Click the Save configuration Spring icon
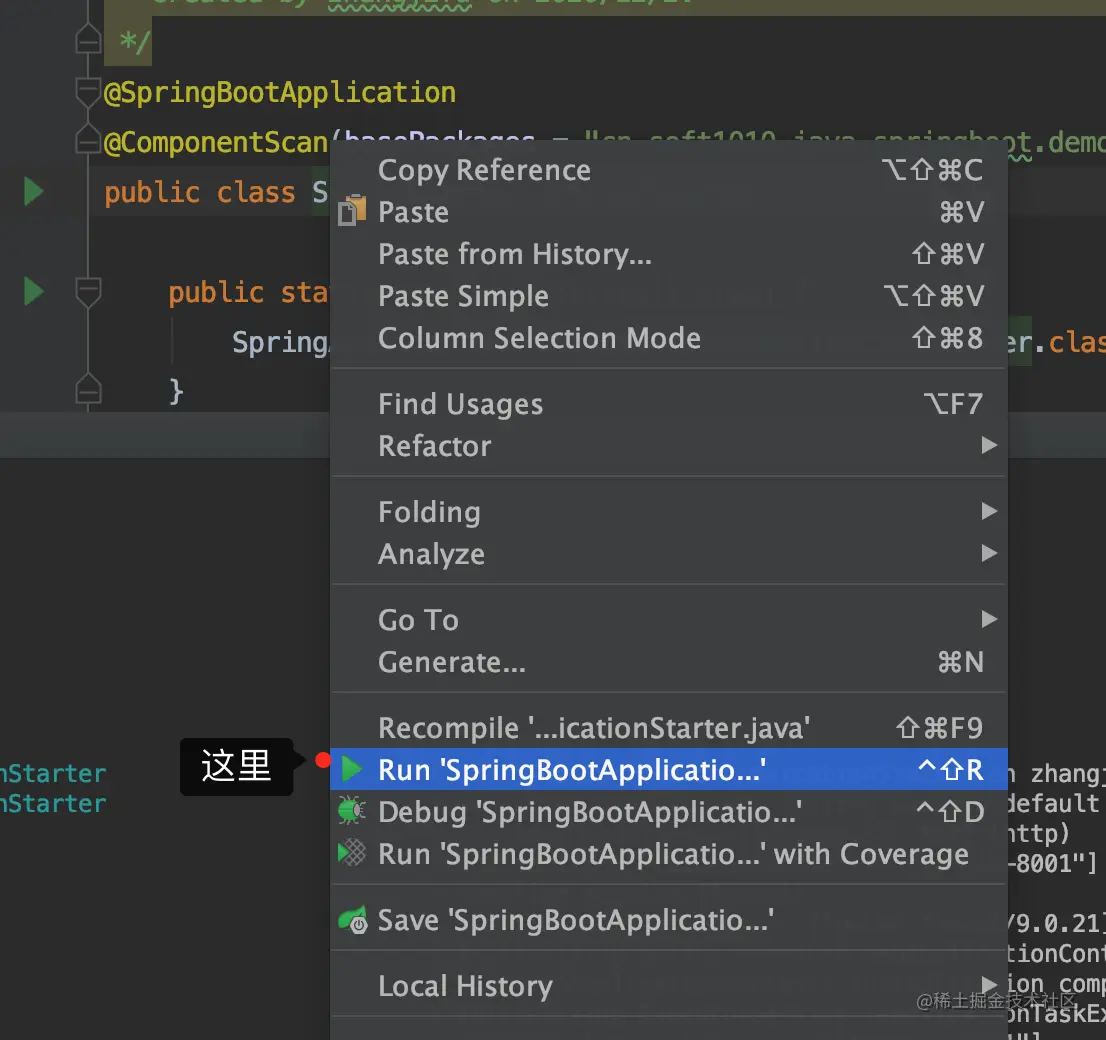Screen dimensions: 1106x1040 tap(353, 920)
